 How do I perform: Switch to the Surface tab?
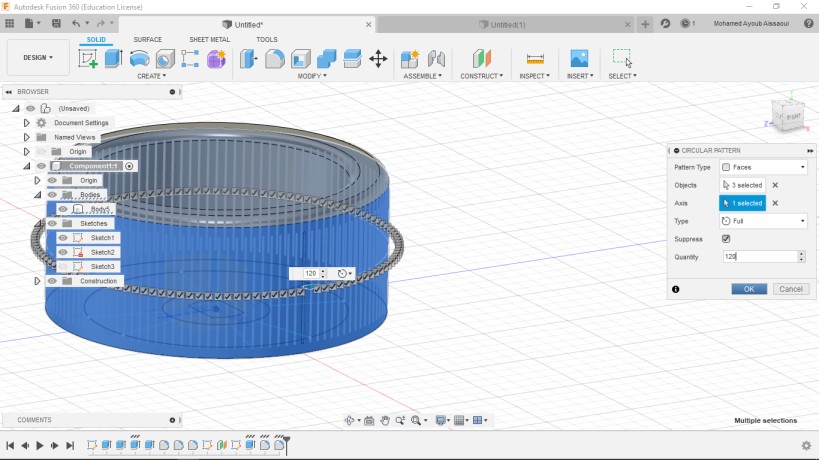pyautogui.click(x=147, y=40)
